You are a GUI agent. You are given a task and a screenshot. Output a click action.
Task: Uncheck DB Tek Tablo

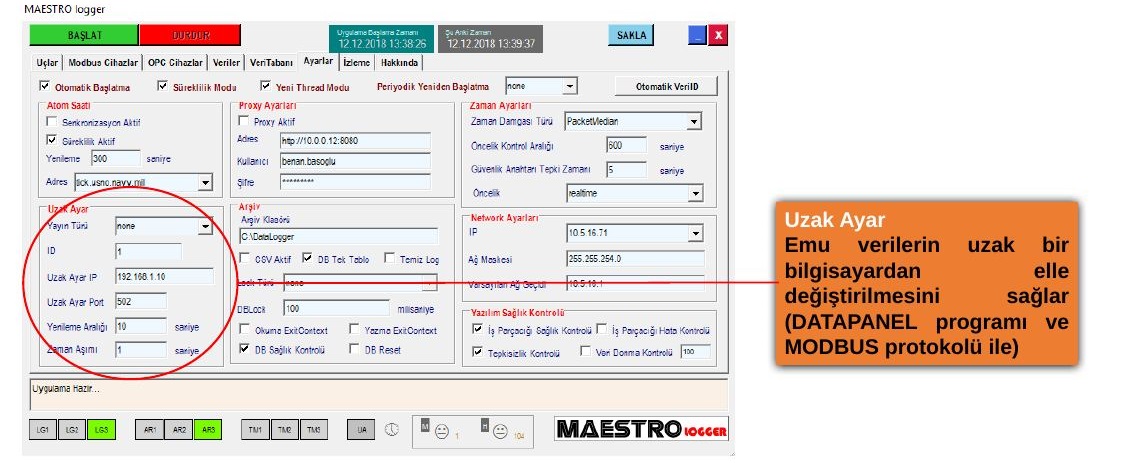[x=306, y=258]
